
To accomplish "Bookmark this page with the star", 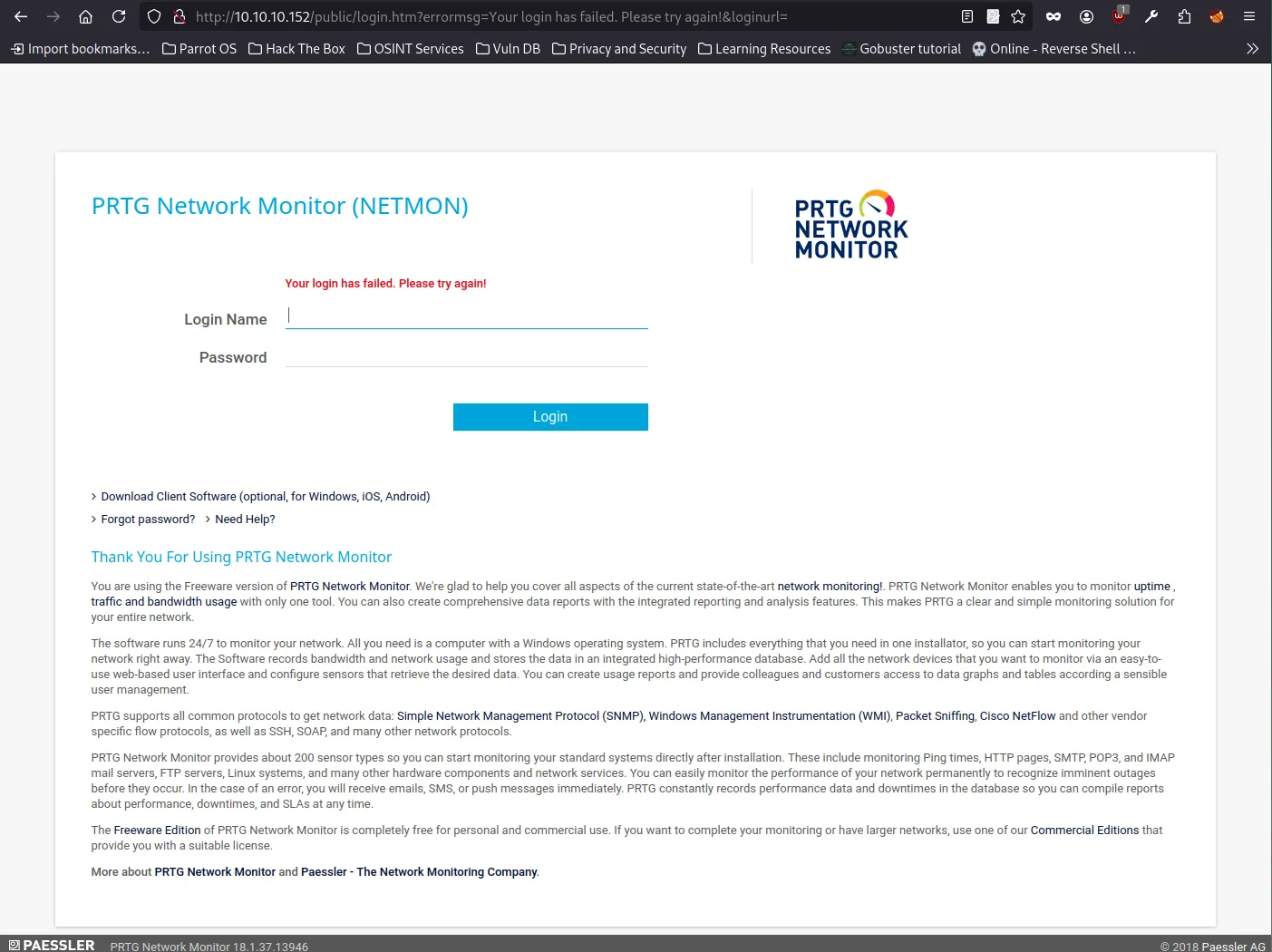I will [x=1018, y=16].
